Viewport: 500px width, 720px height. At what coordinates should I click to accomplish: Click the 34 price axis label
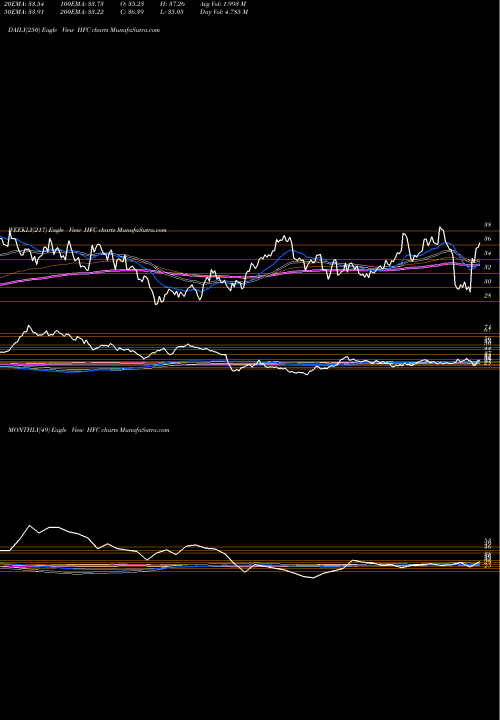tap(488, 253)
